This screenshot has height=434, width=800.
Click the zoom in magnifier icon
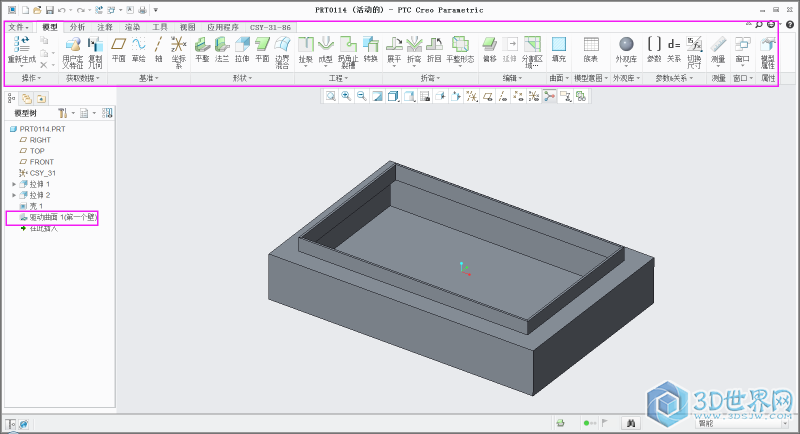pos(346,96)
